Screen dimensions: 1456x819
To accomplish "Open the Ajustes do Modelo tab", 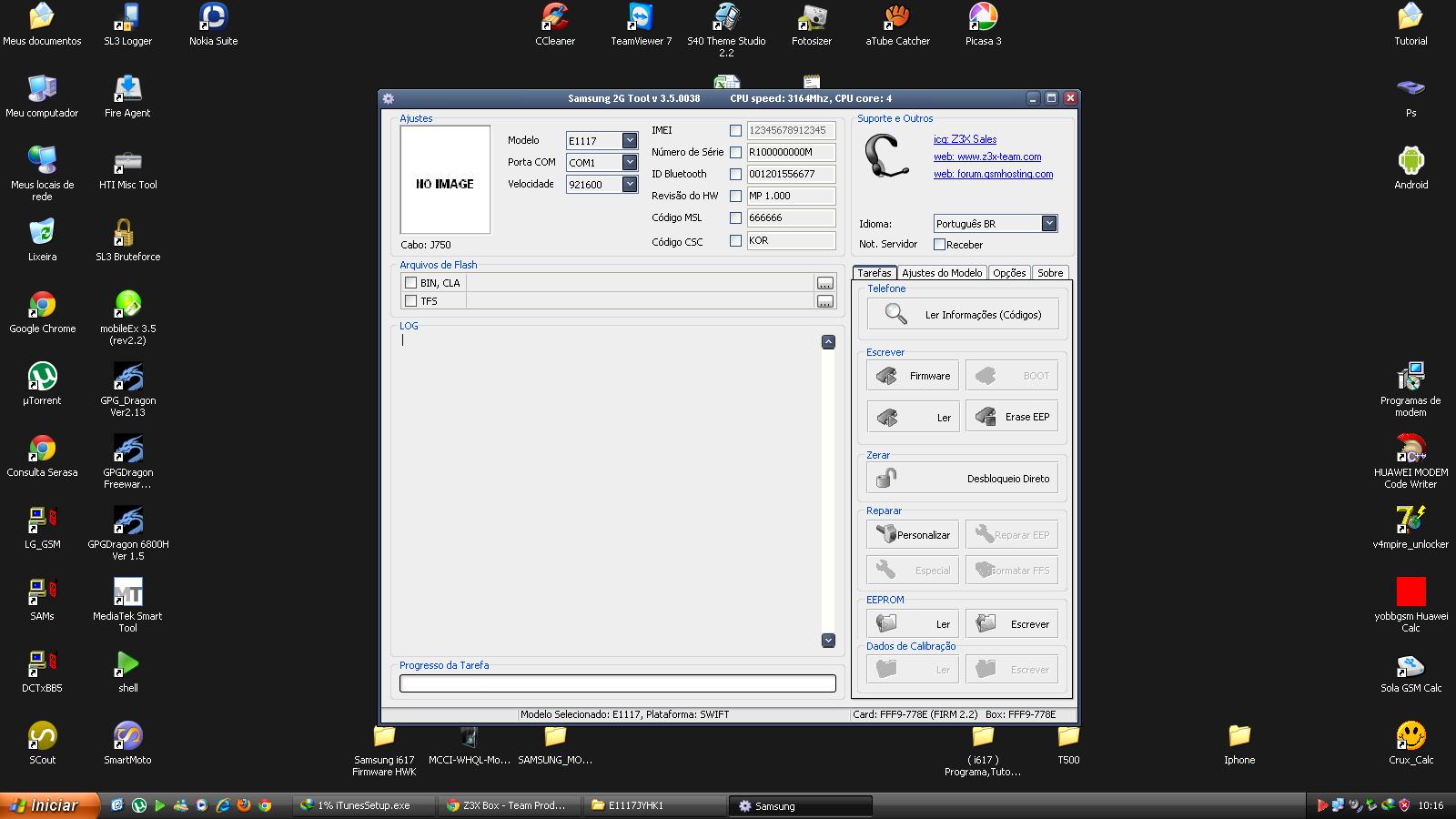I will (942, 273).
